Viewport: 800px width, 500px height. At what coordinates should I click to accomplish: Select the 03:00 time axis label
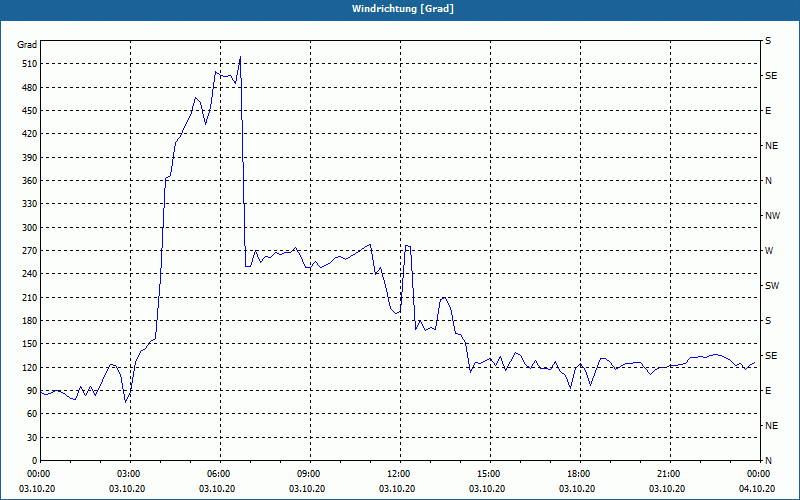pos(131,474)
